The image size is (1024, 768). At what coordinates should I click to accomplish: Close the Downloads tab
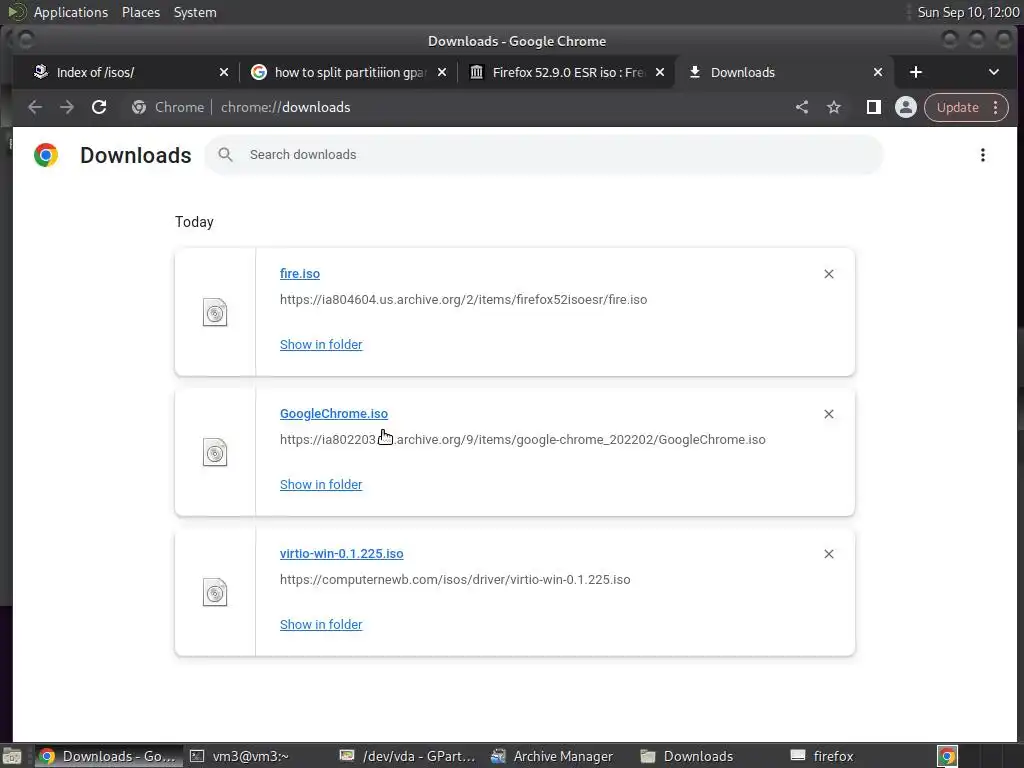click(x=878, y=72)
